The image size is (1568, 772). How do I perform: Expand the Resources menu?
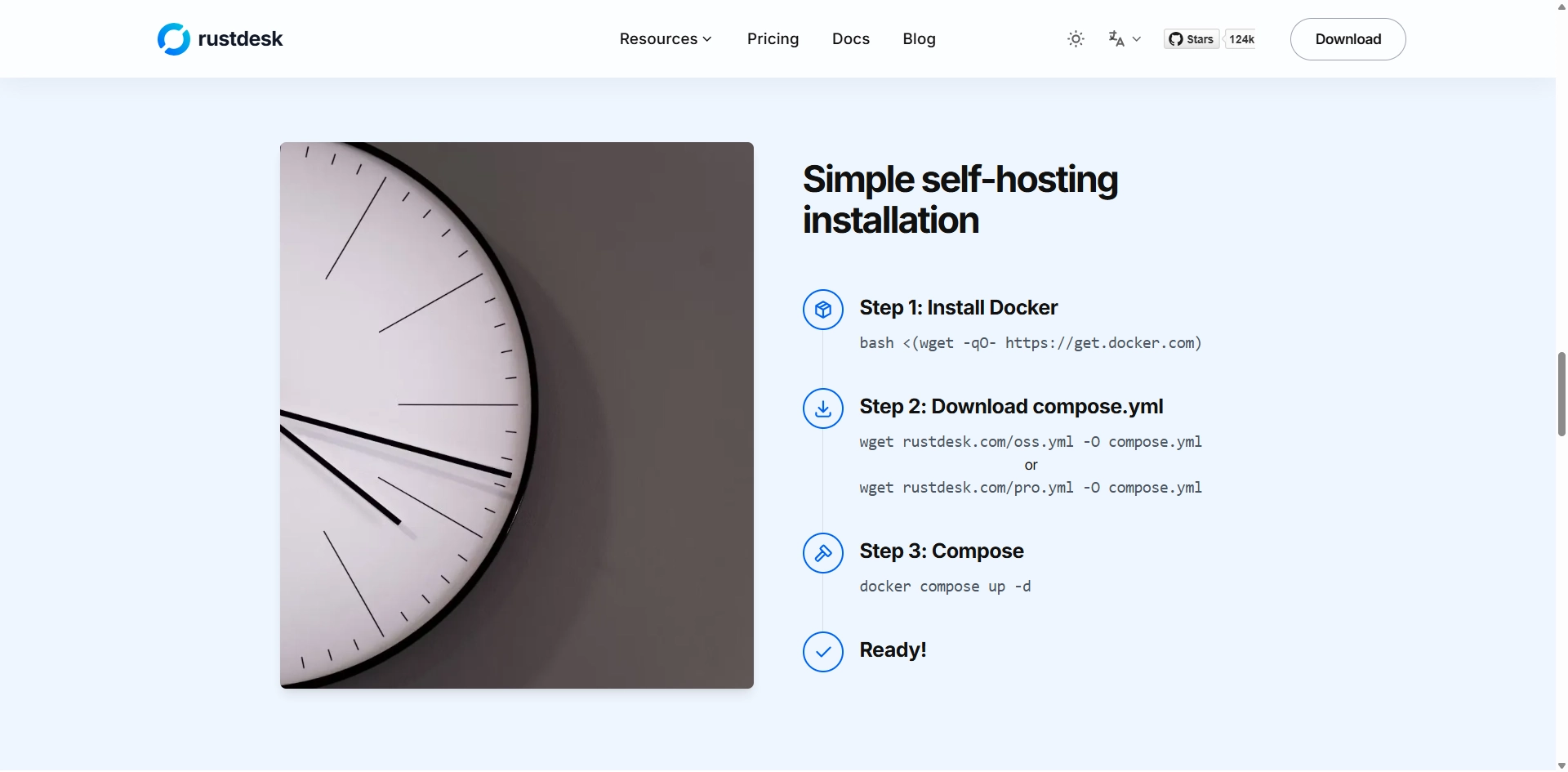pyautogui.click(x=666, y=39)
